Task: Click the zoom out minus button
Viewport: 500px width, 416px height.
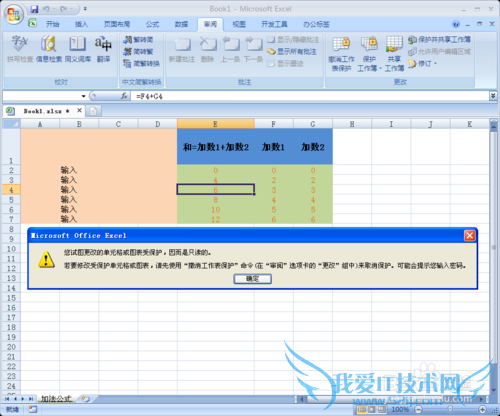Action: (418, 409)
